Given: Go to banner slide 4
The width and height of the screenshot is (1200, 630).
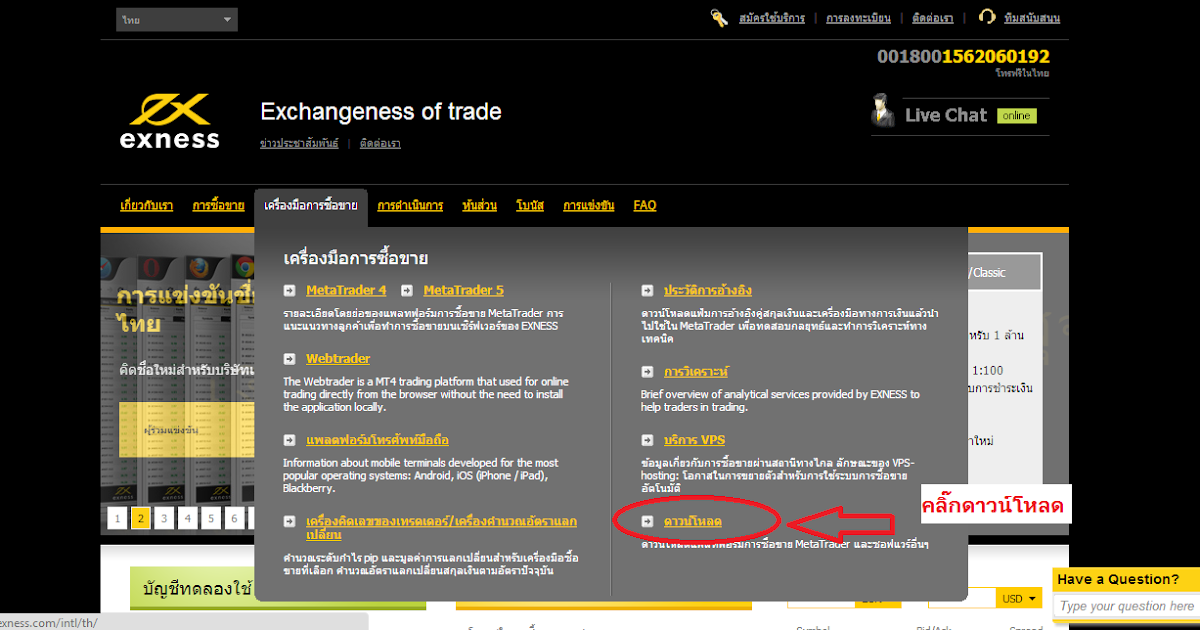Looking at the screenshot, I should click(x=189, y=517).
